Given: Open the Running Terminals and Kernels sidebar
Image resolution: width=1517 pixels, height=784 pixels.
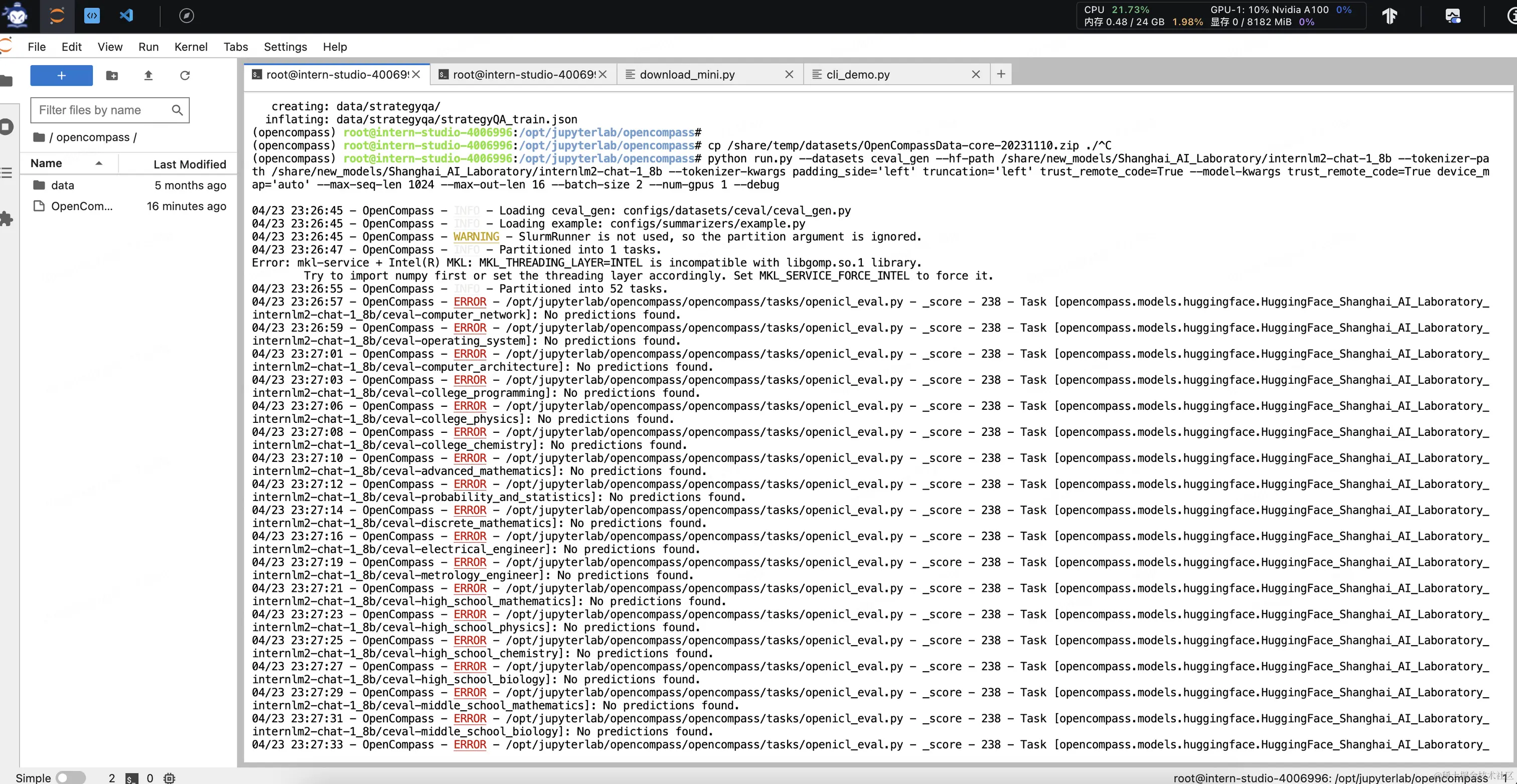Looking at the screenshot, I should [x=7, y=126].
